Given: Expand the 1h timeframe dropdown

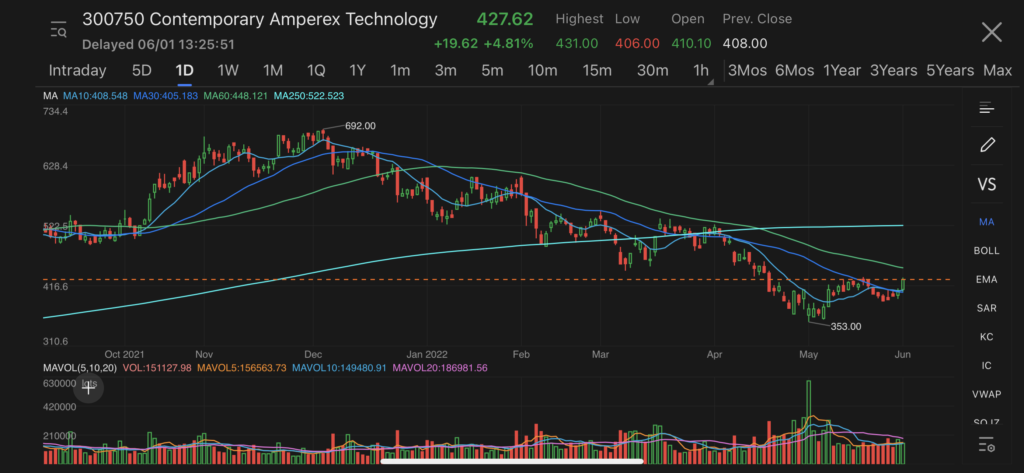Looking at the screenshot, I should [x=702, y=71].
